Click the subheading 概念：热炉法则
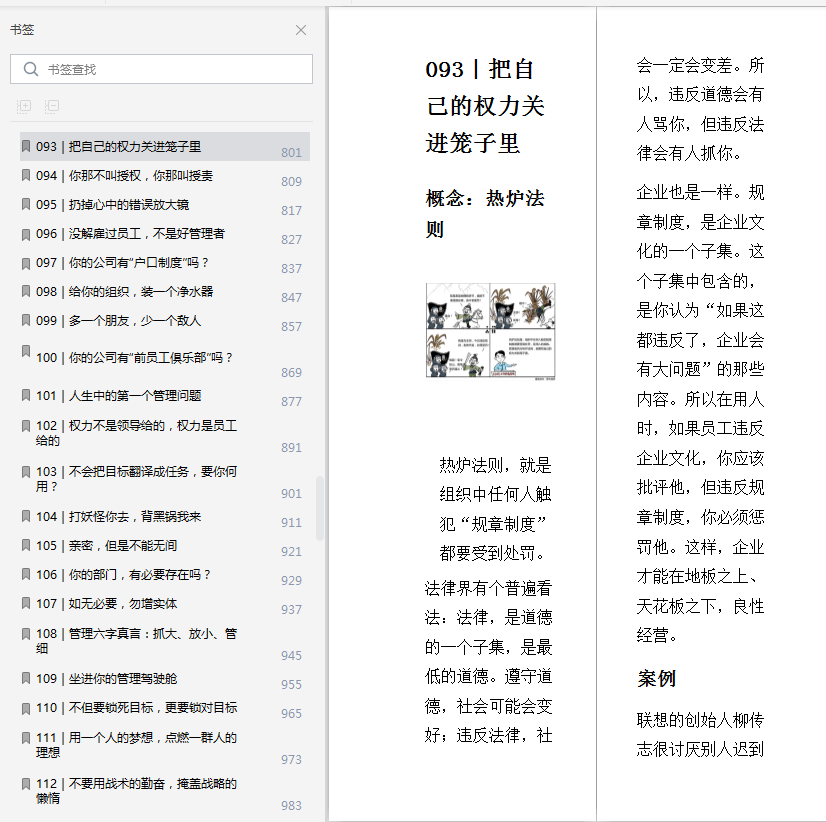This screenshot has height=822, width=826. pos(485,213)
